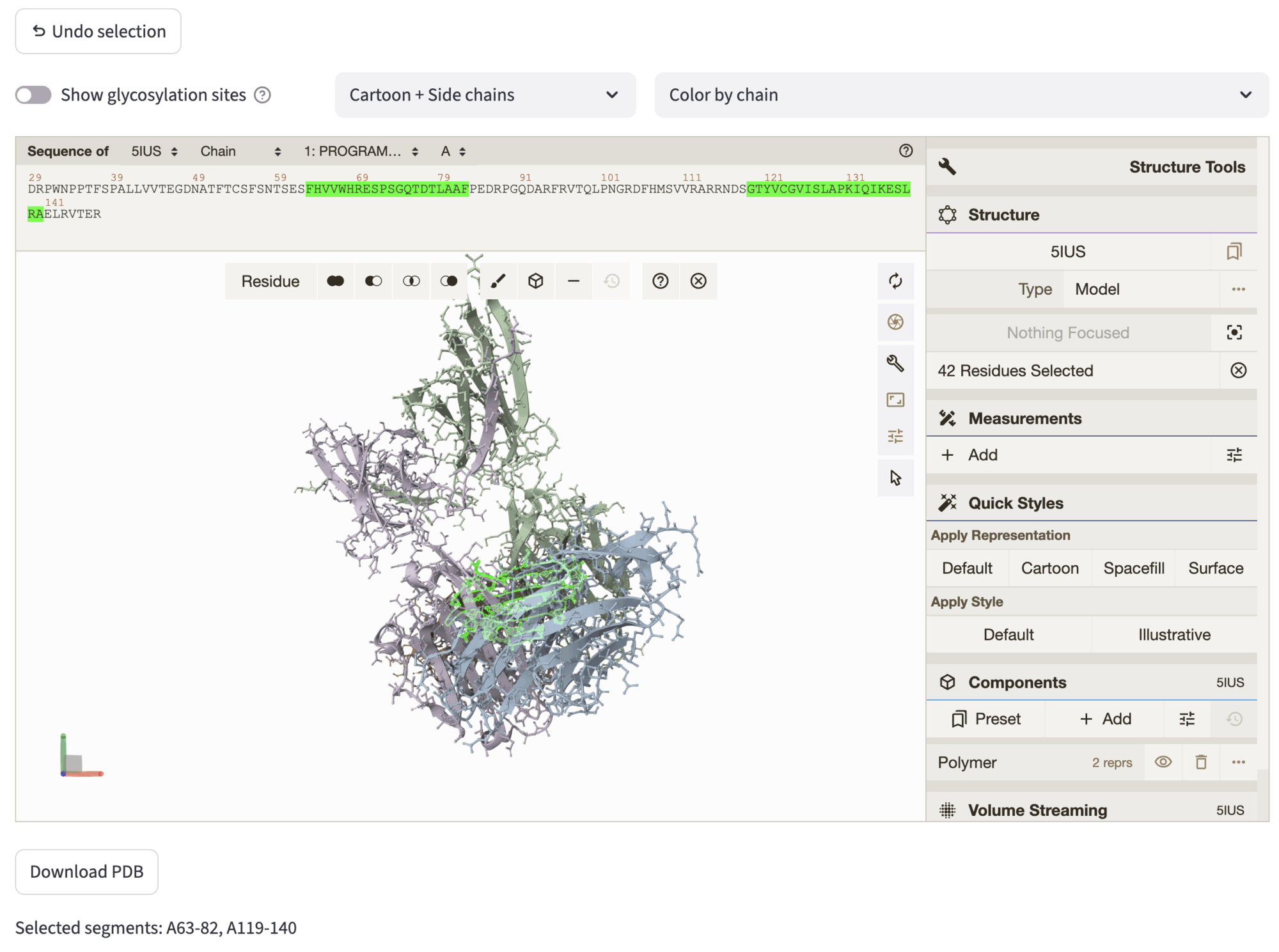The width and height of the screenshot is (1279, 952).
Task: Apply the Illustrative style
Action: click(x=1173, y=634)
